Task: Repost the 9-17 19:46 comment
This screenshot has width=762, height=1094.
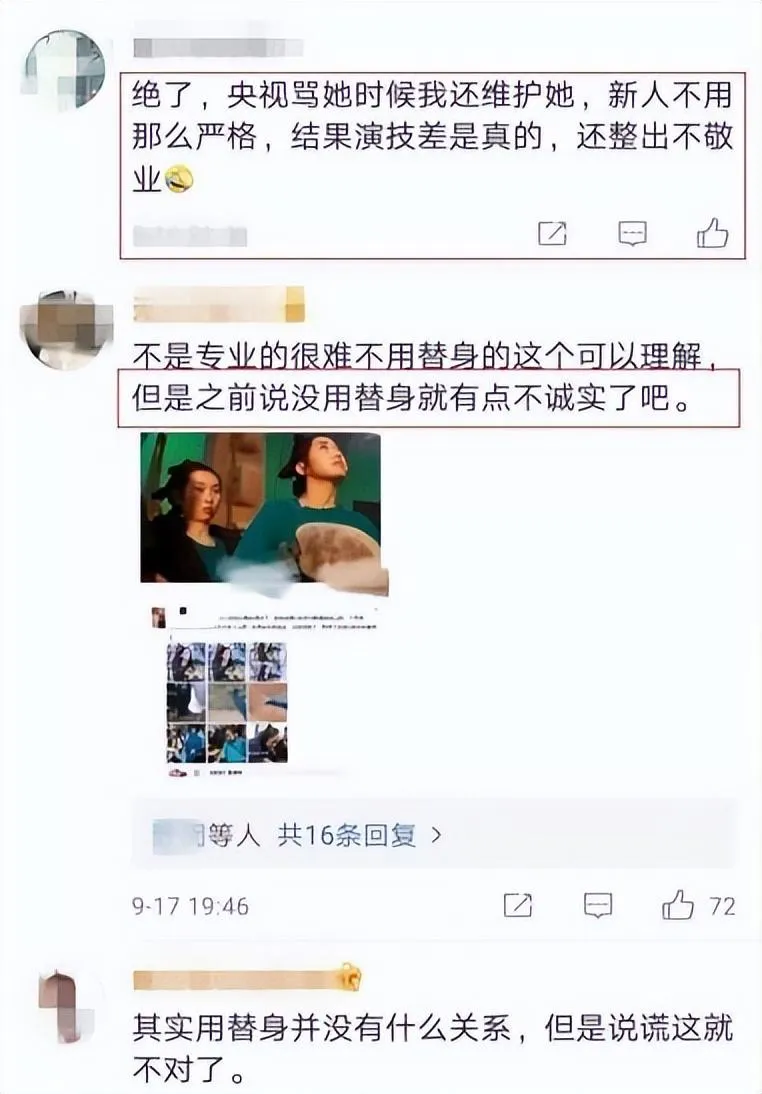Action: [x=518, y=906]
